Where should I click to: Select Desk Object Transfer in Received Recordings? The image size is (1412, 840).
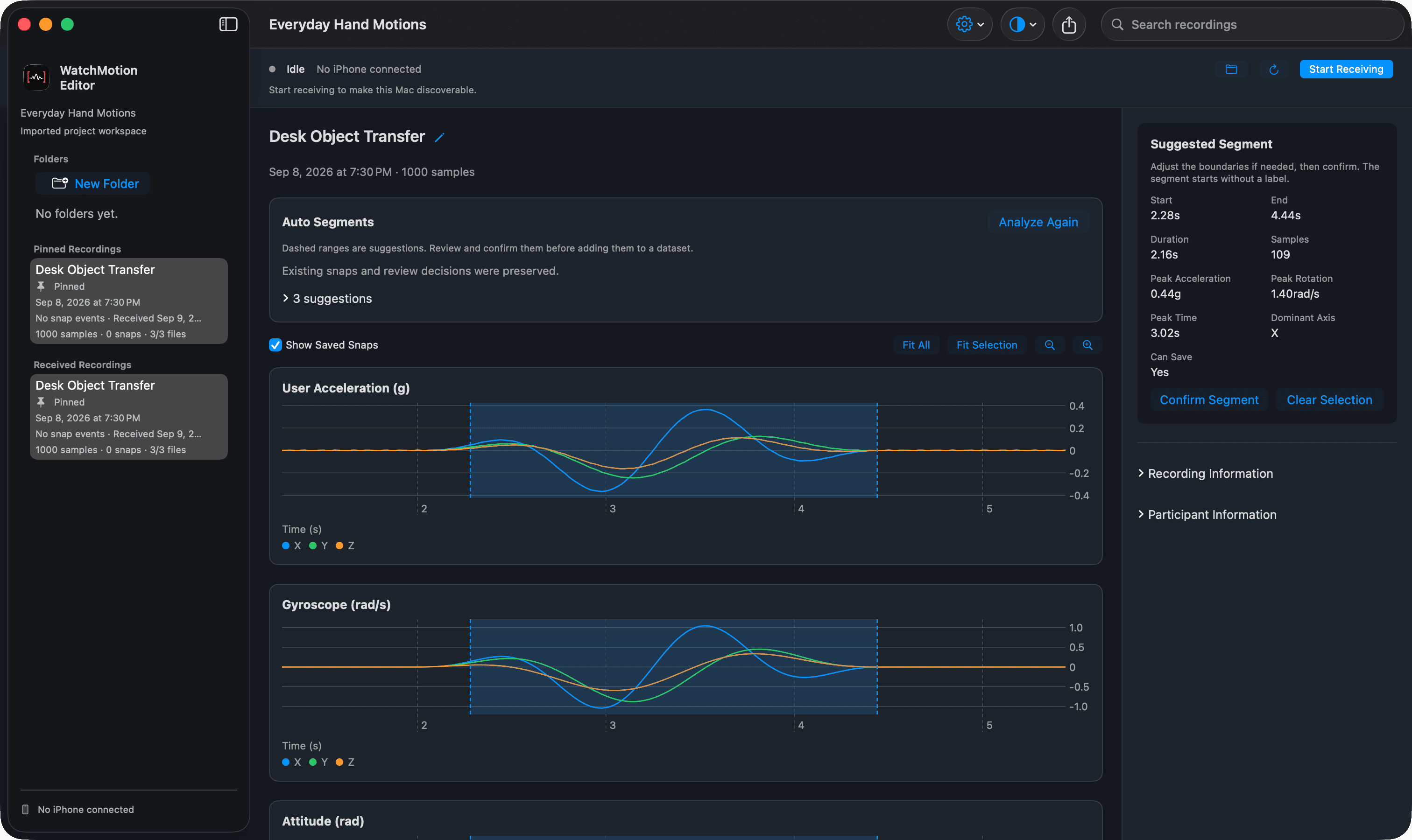[x=128, y=417]
